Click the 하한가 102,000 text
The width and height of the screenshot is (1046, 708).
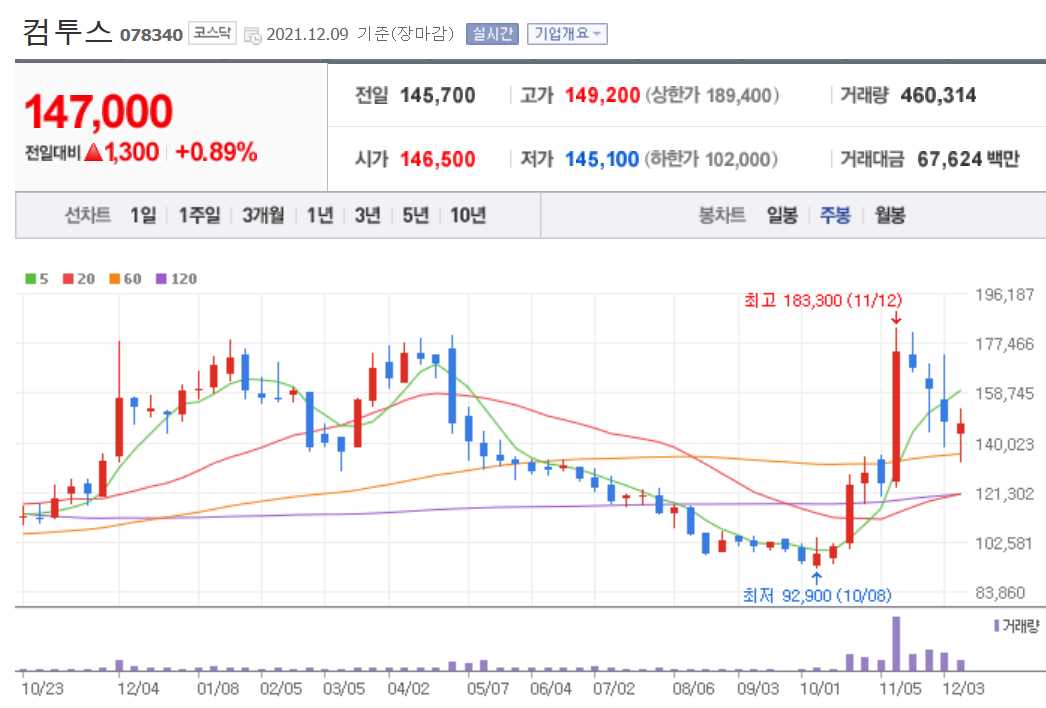tap(711, 159)
